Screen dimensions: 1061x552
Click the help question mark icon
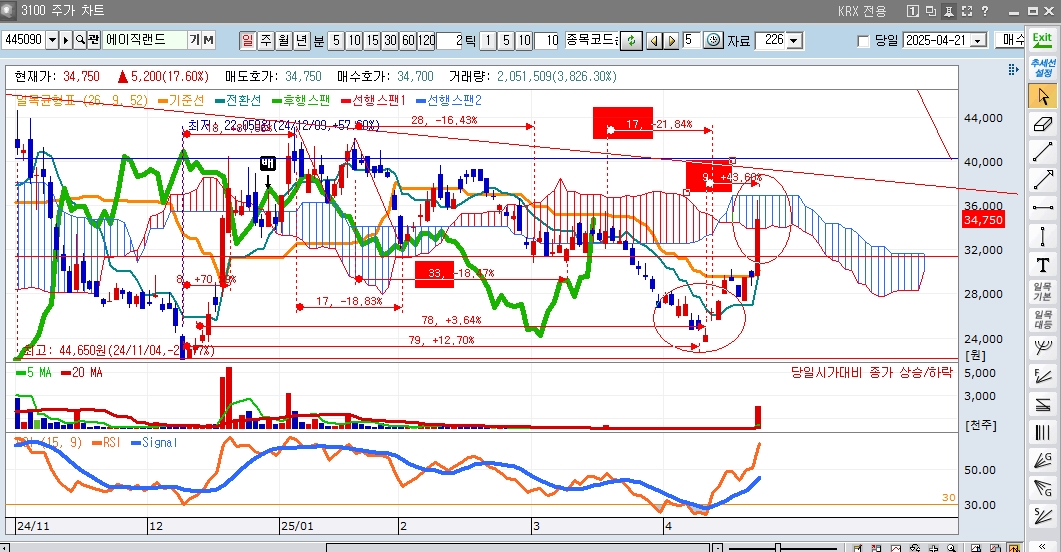coord(985,11)
